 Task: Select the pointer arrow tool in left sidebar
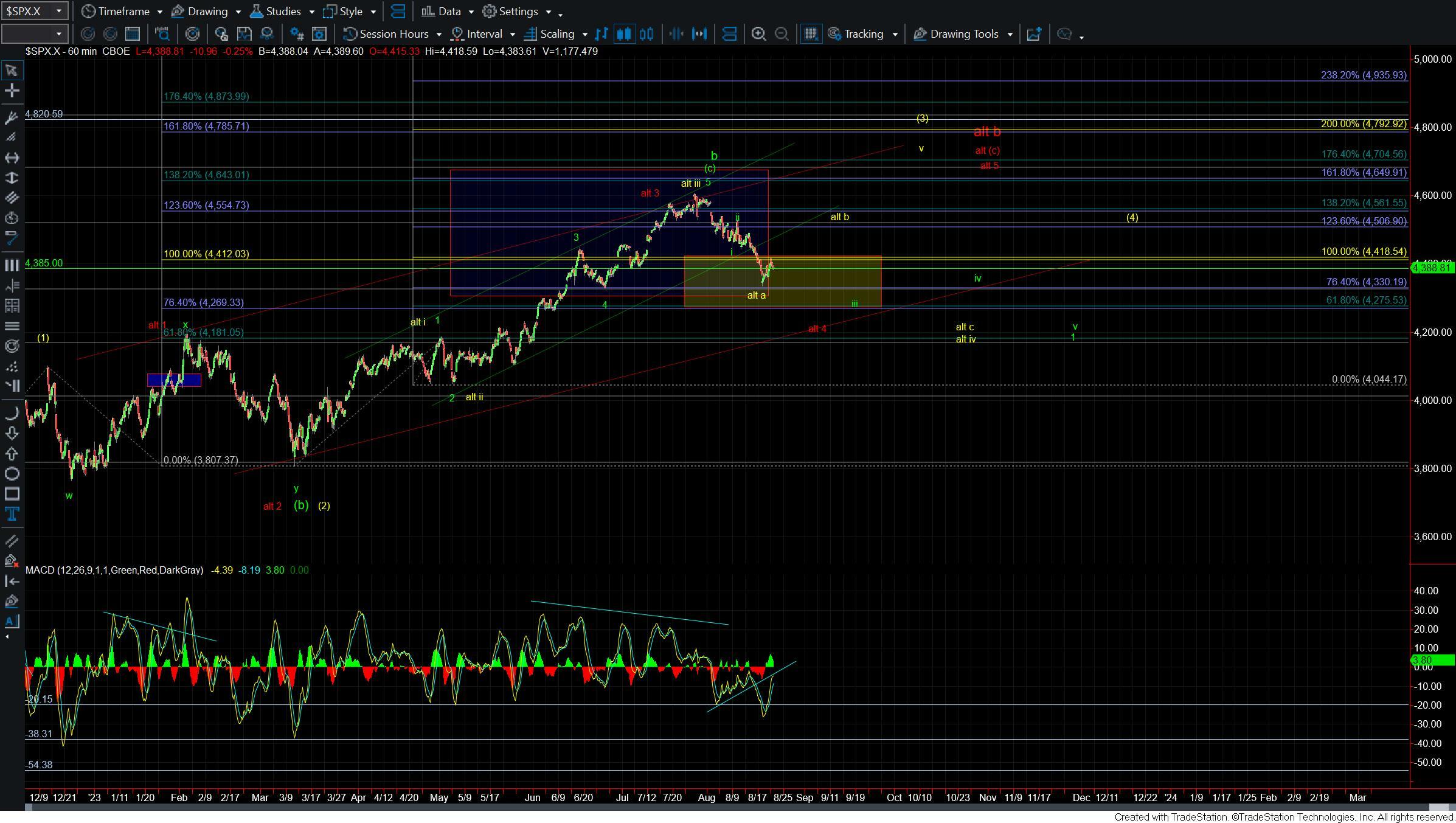[x=11, y=71]
